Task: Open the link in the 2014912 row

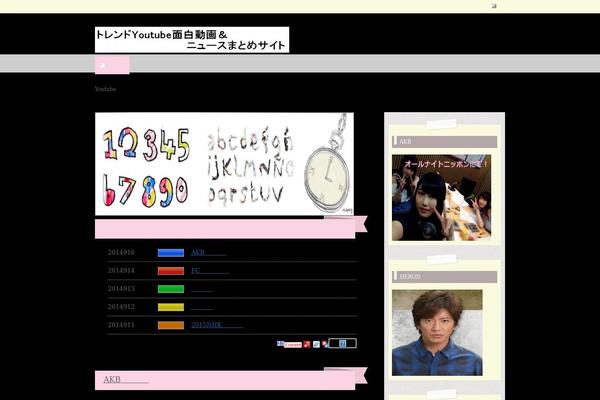Action: coord(202,307)
